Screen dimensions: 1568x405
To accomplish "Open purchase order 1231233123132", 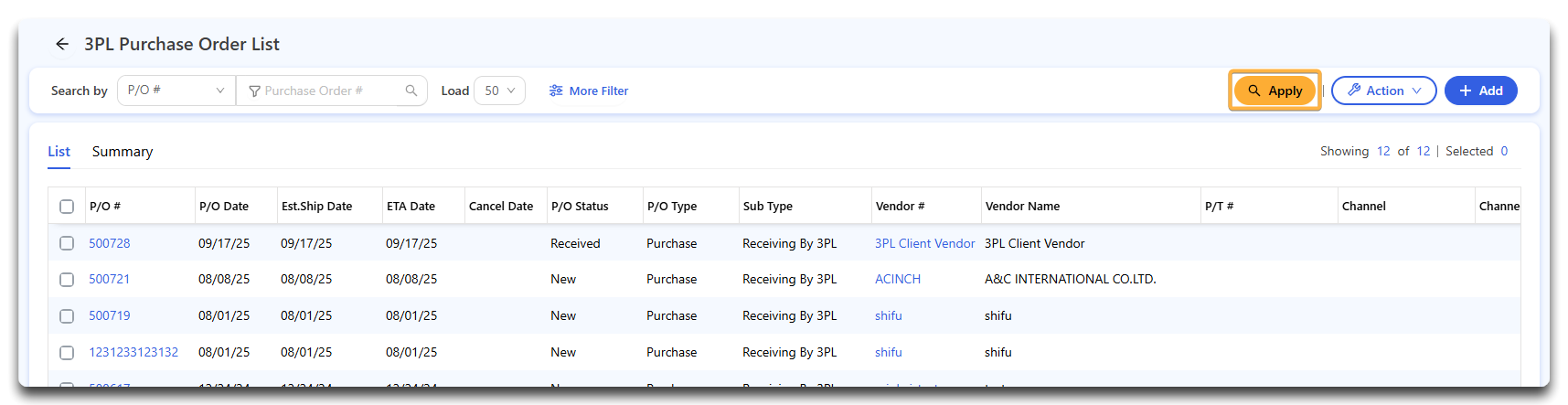I will 133,352.
